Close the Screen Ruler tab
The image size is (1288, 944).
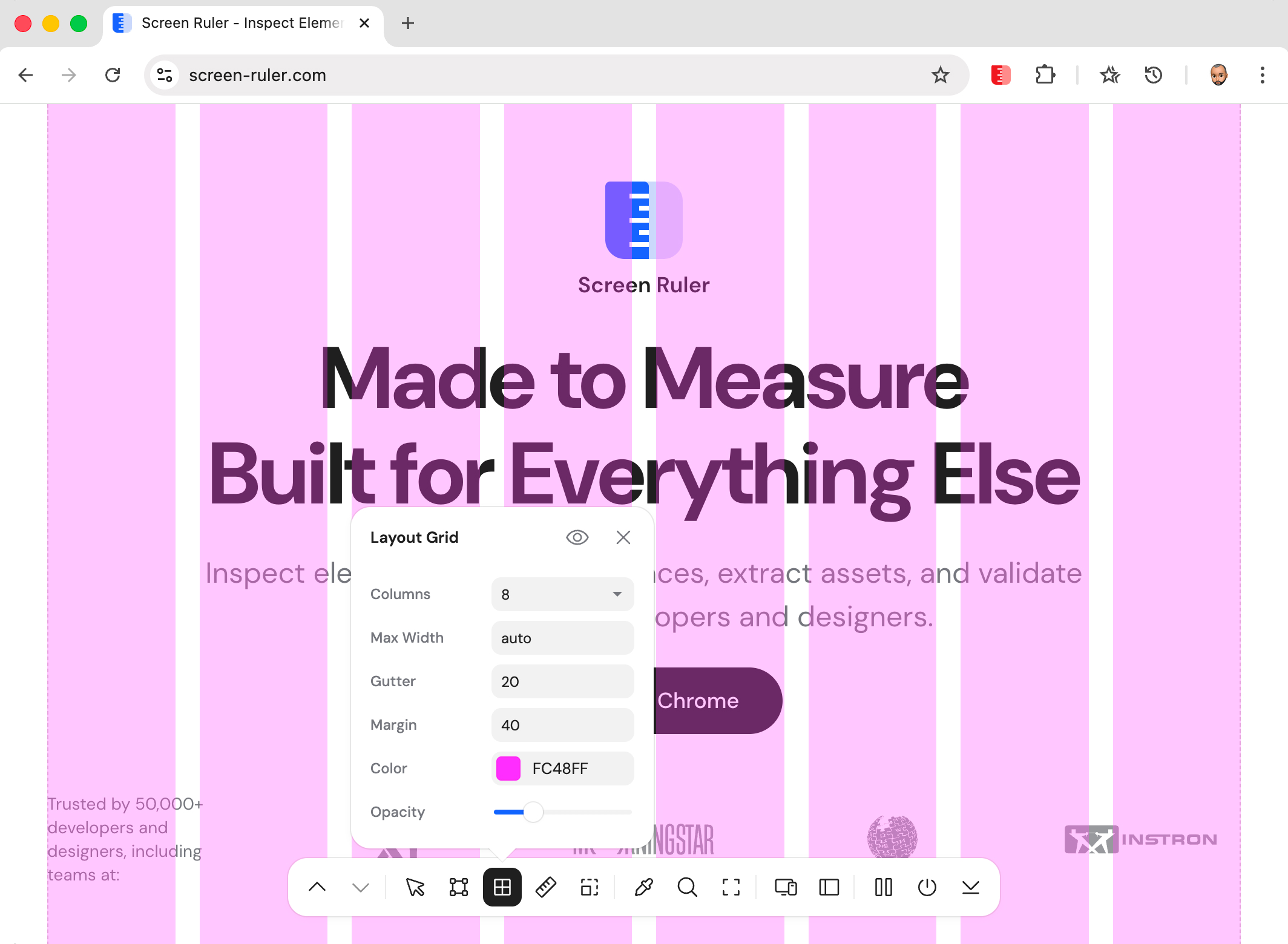click(x=364, y=23)
